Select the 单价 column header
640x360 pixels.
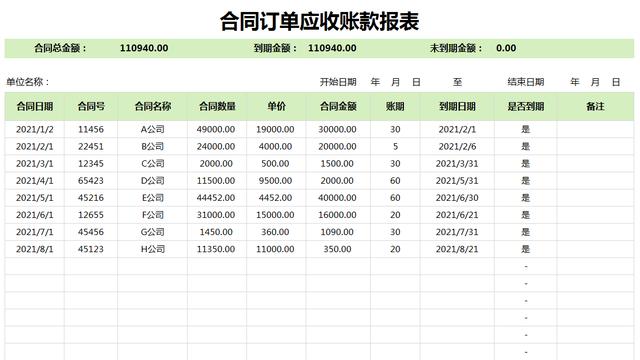tap(276, 107)
